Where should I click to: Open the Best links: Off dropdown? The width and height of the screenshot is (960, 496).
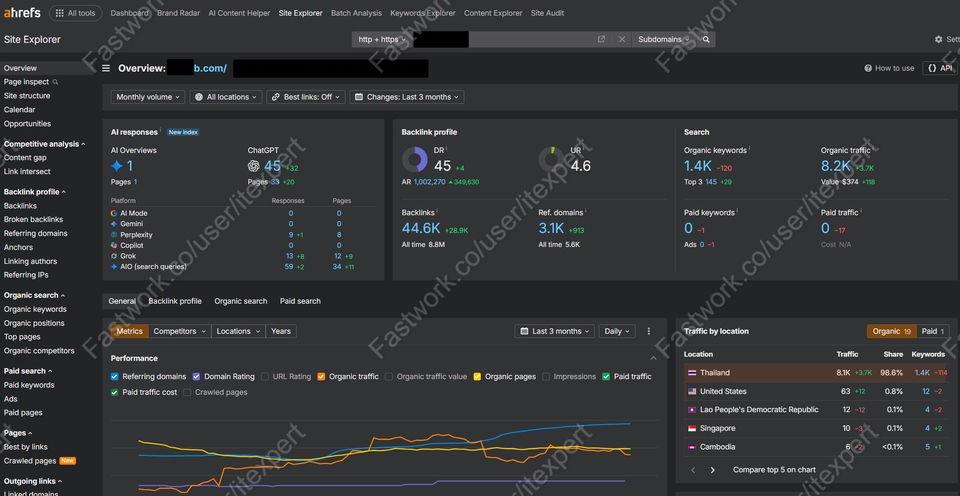(306, 97)
